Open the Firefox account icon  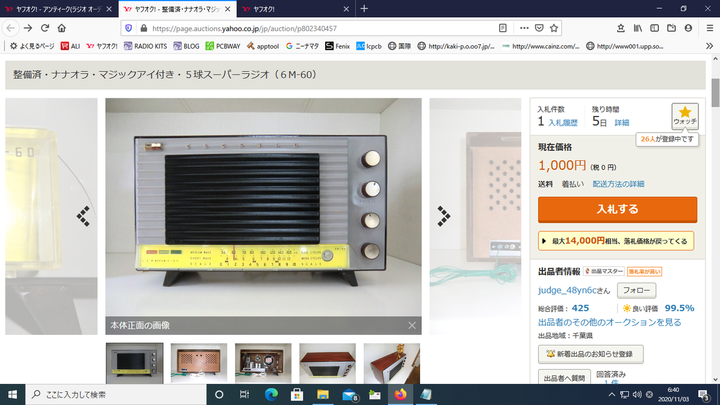point(688,28)
